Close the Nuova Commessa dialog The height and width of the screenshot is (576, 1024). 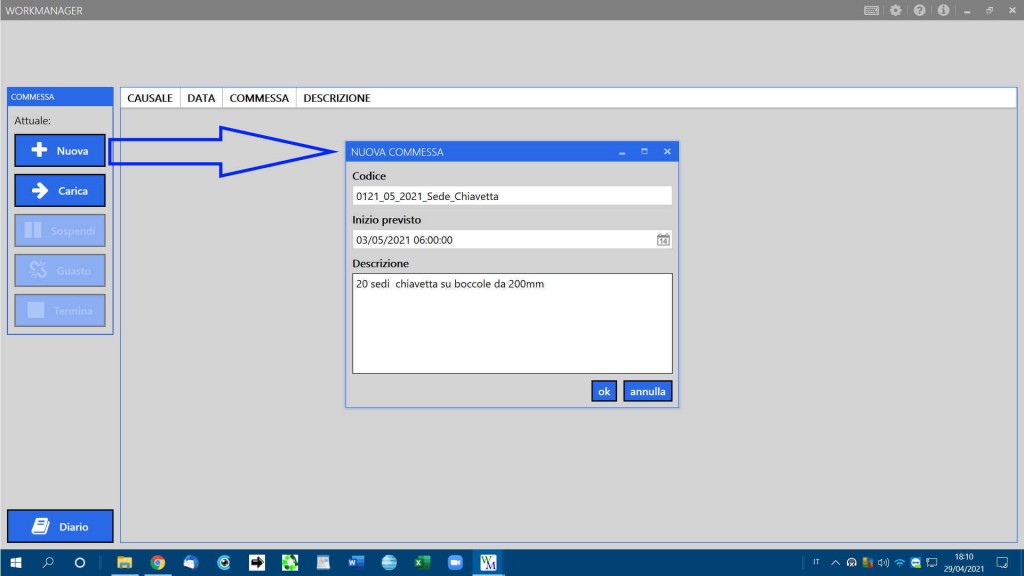[667, 152]
